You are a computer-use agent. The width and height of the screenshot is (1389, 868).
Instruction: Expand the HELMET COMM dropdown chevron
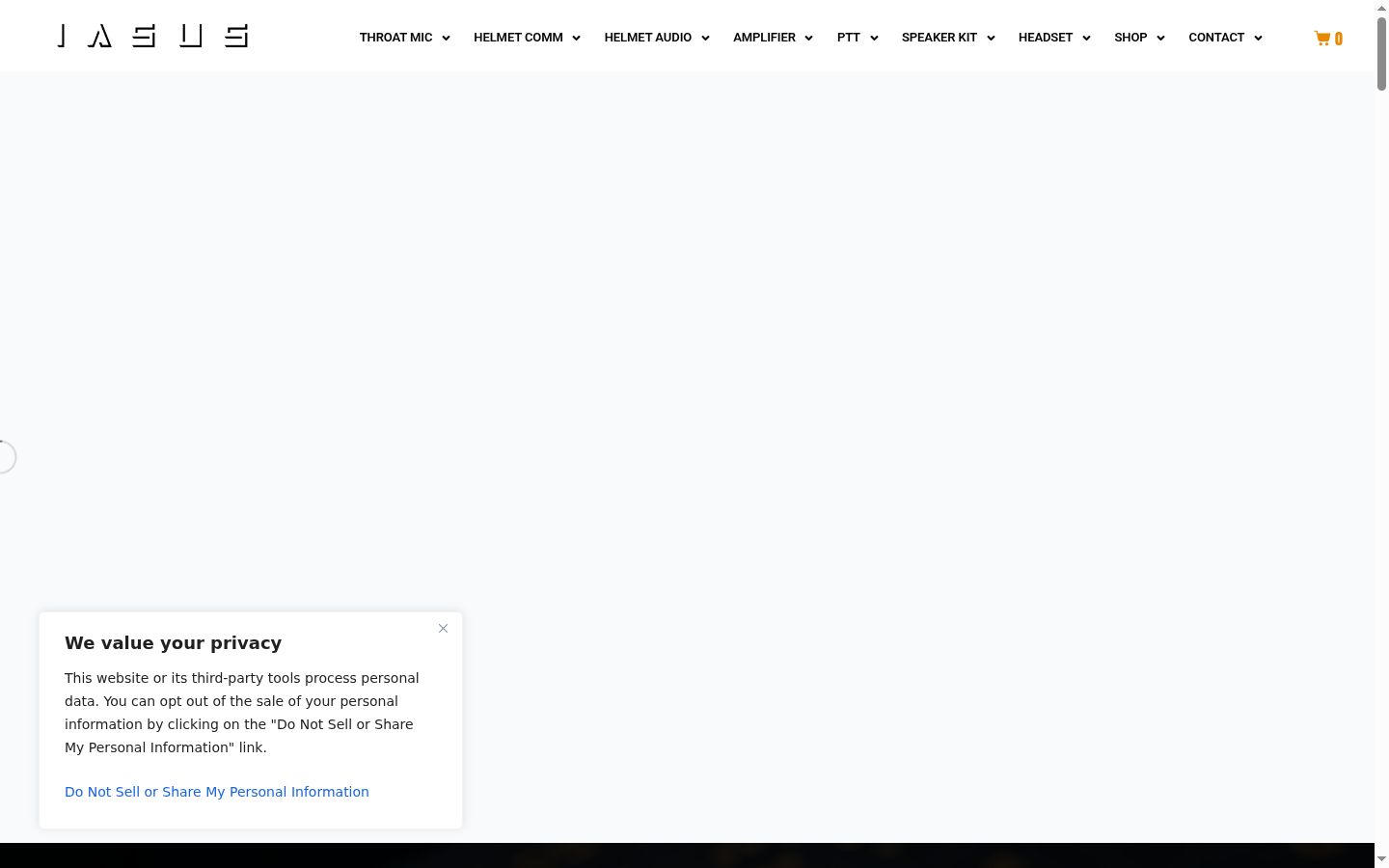pos(576,39)
